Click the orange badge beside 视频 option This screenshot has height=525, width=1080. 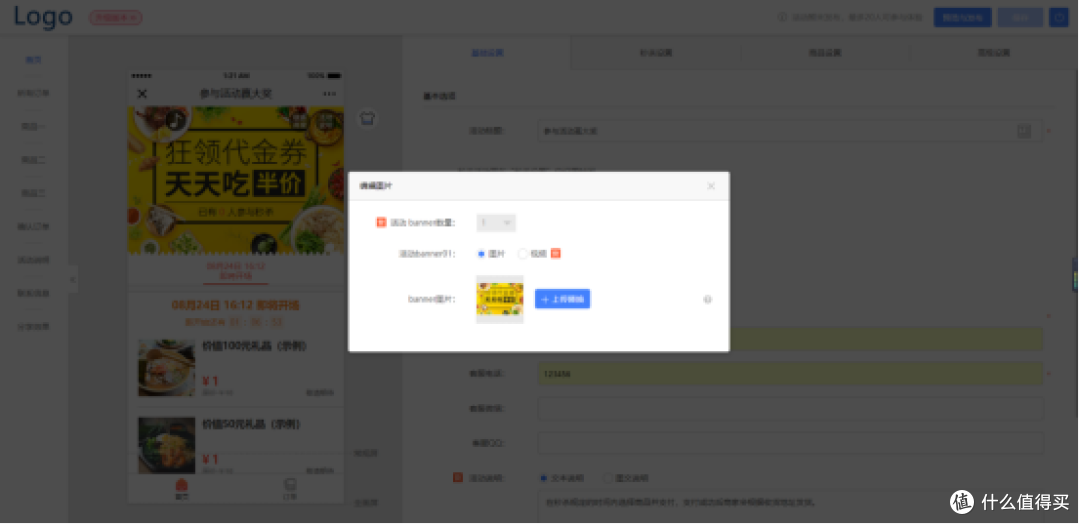(556, 253)
